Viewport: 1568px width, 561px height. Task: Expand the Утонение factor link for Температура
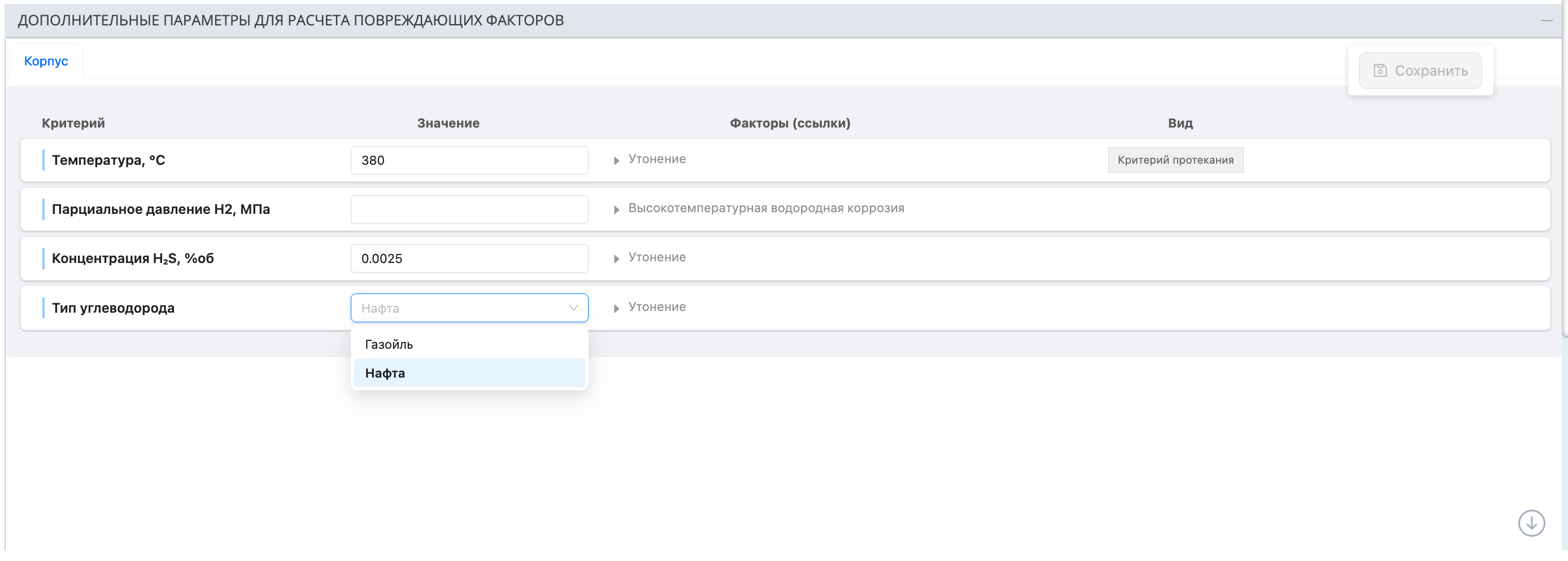(x=657, y=159)
